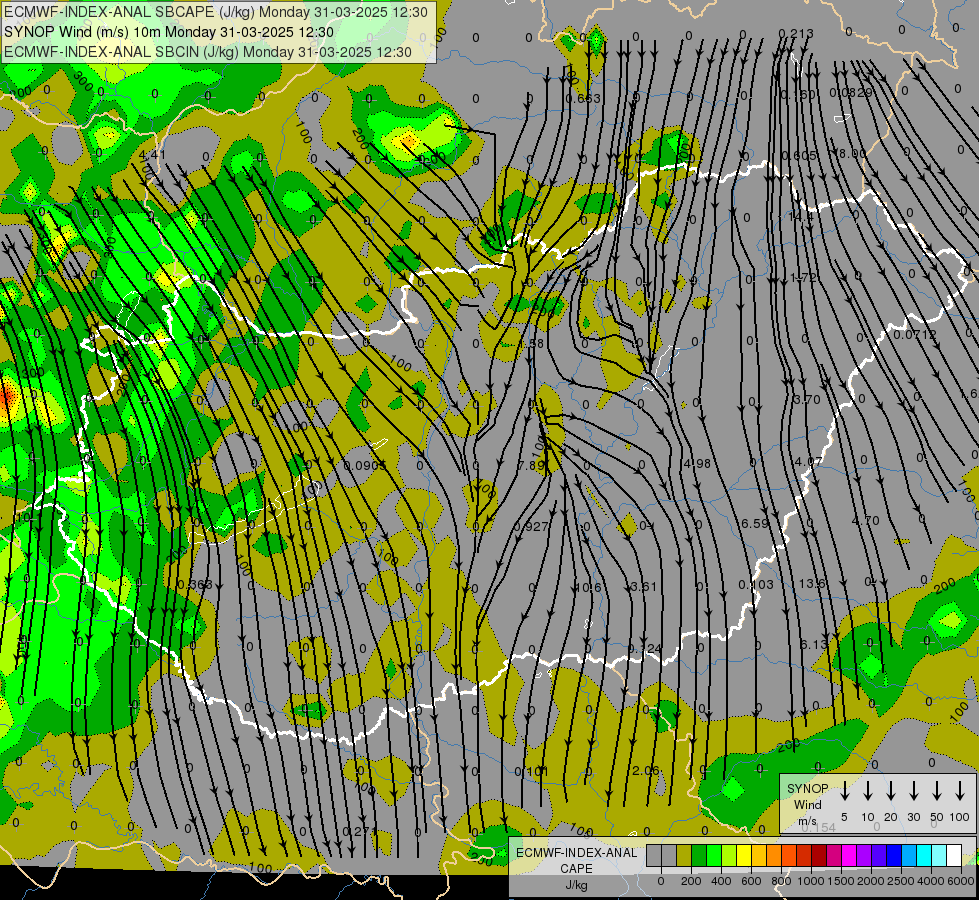Click the ECMWF-INDEX-ANAL label in color legend

577,853
